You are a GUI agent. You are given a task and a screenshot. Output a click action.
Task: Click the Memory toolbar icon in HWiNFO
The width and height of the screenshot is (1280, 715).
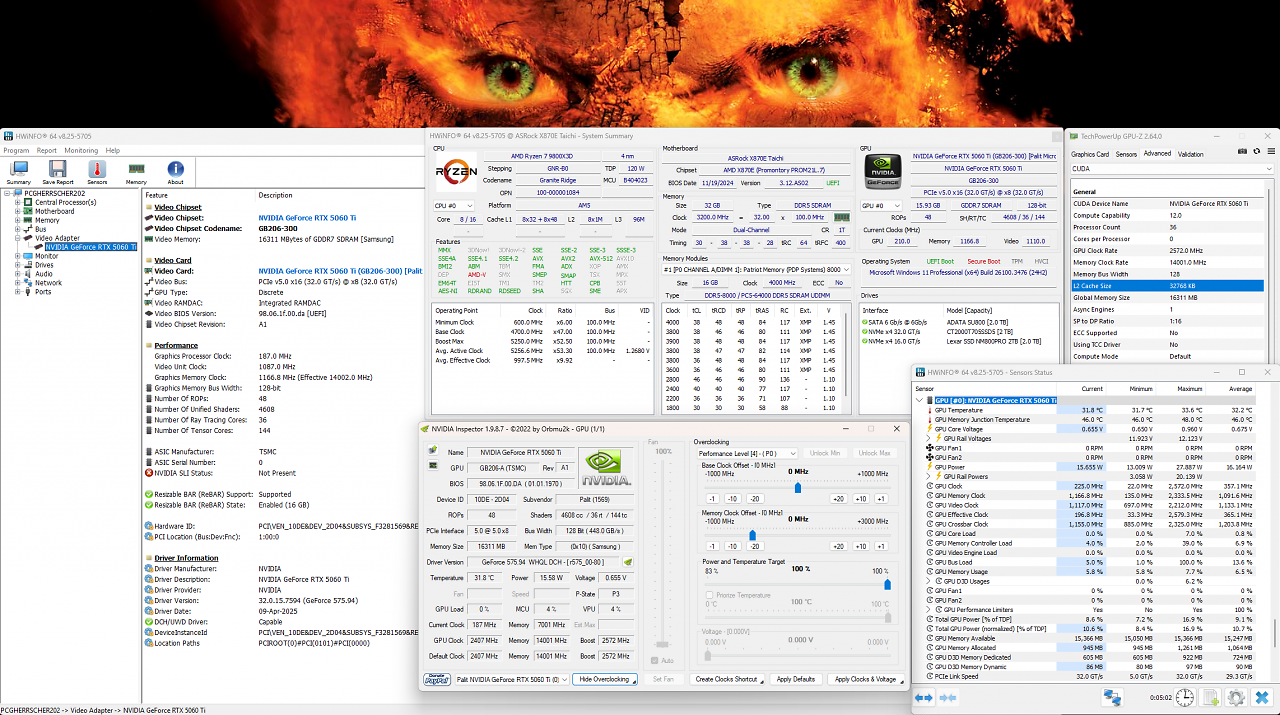pyautogui.click(x=136, y=173)
